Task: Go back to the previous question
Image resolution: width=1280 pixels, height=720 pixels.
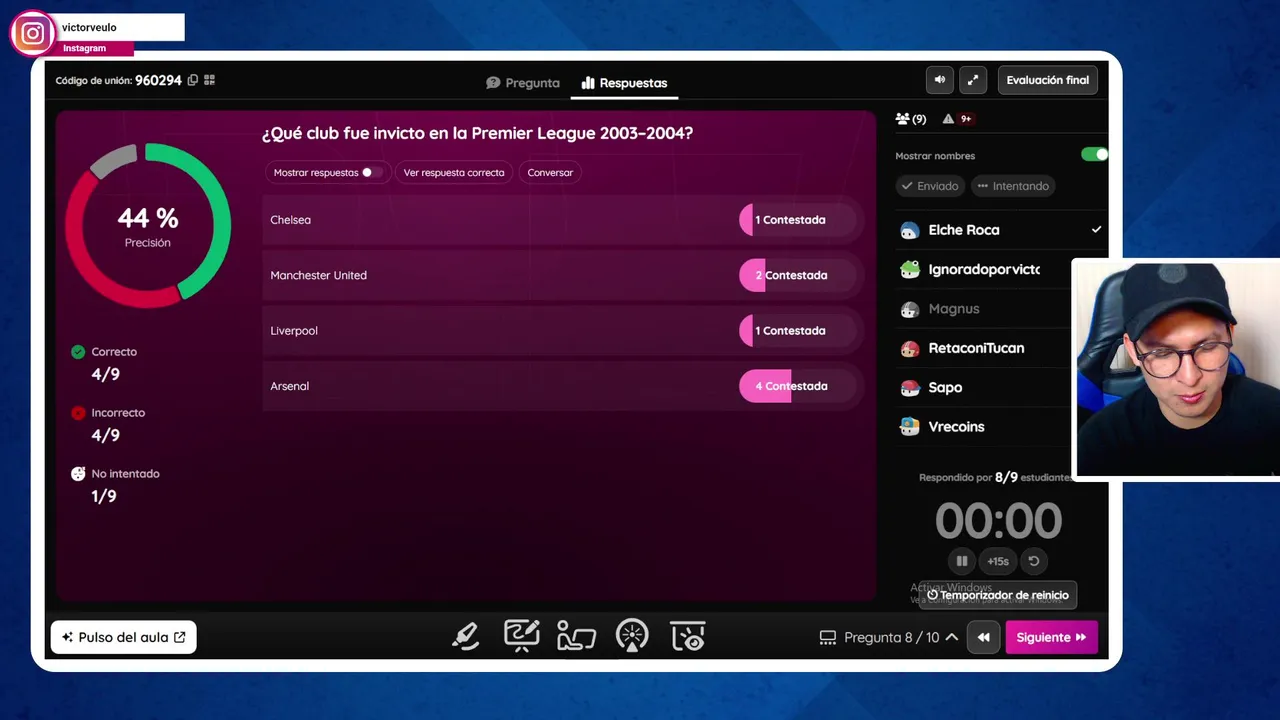Action: click(x=983, y=637)
